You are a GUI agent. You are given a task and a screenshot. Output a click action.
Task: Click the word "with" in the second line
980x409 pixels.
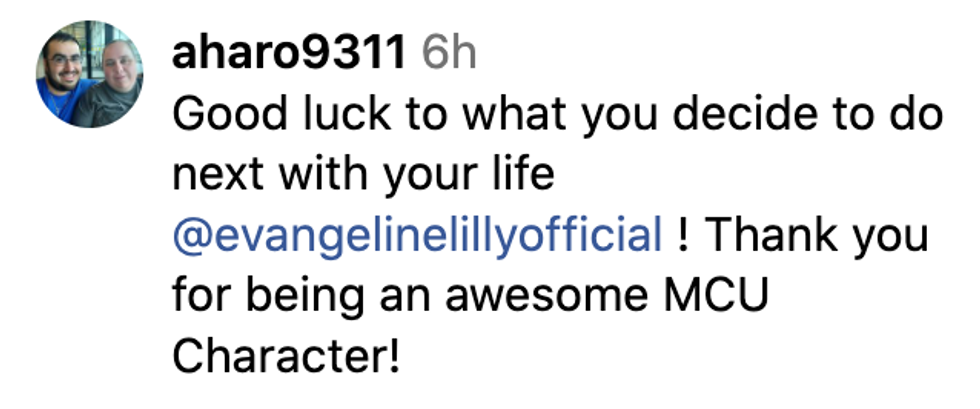pyautogui.click(x=323, y=176)
